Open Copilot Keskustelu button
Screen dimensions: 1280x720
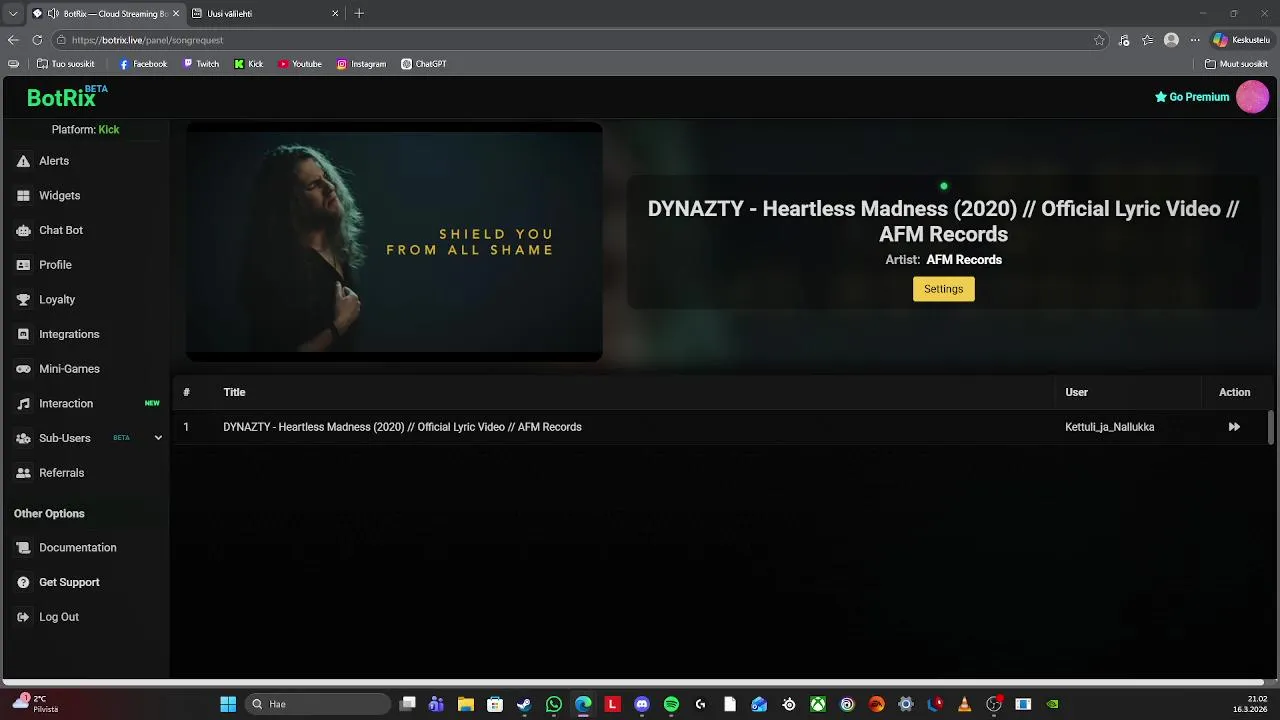pos(1241,40)
